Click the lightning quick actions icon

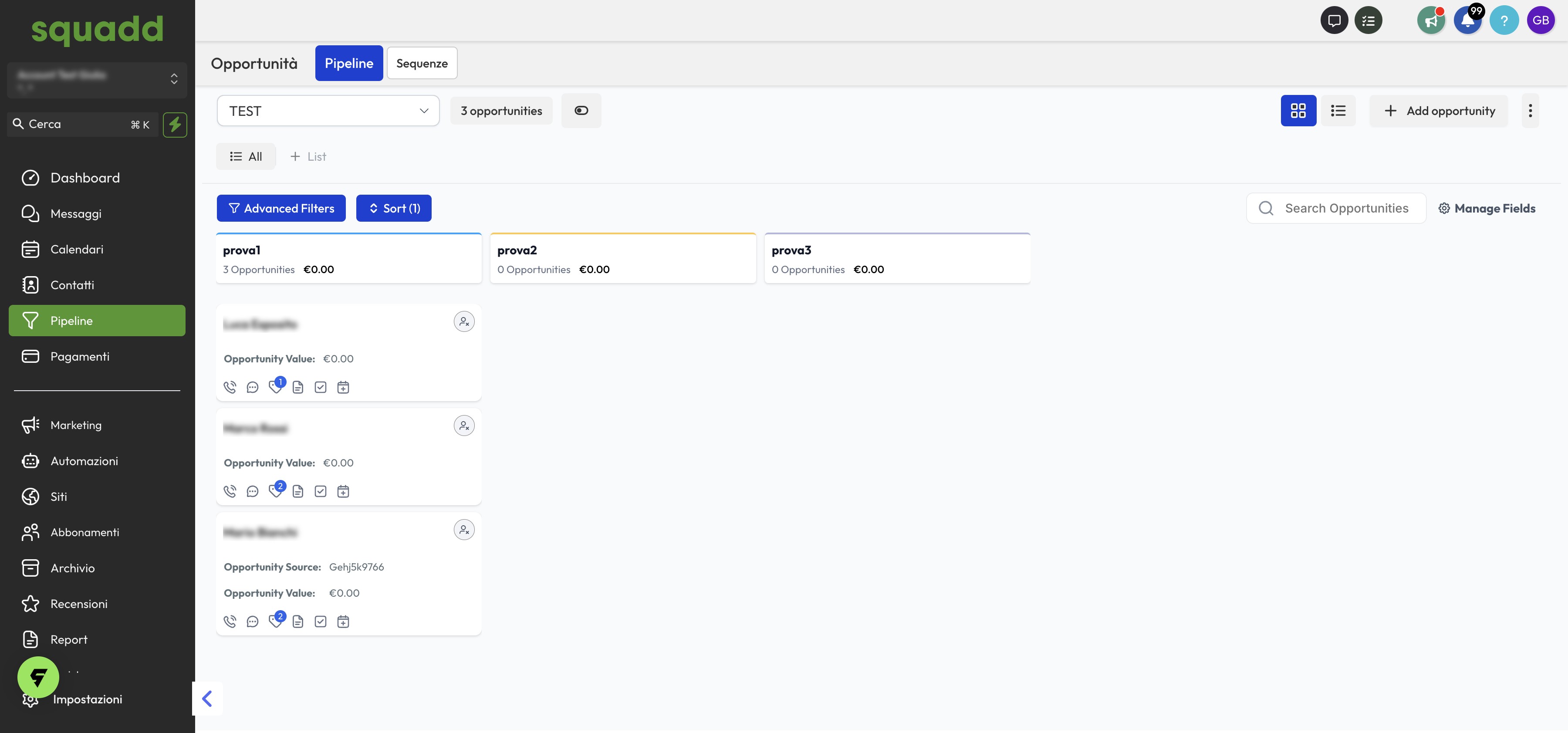(x=175, y=124)
